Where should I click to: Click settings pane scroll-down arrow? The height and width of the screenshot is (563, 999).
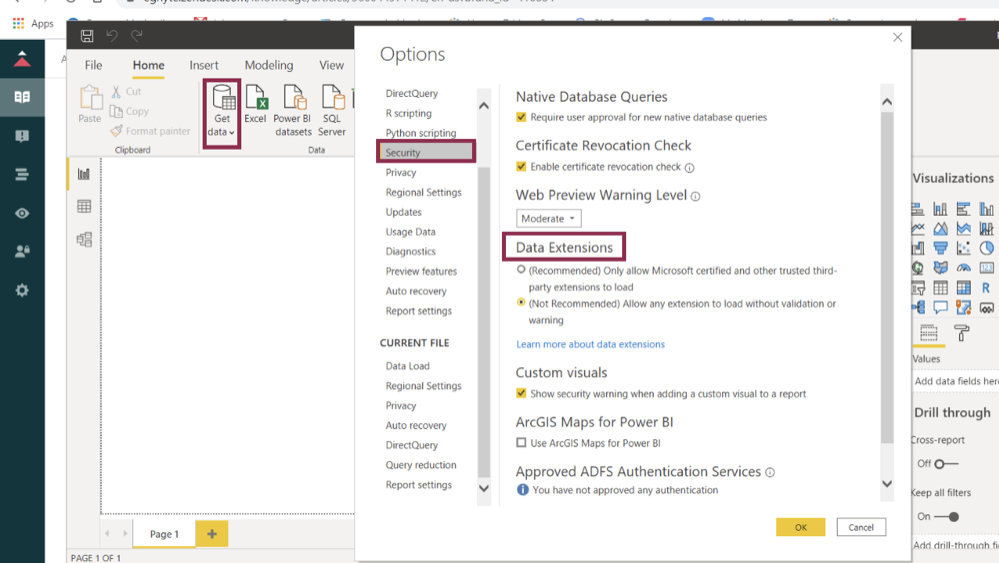coord(887,484)
